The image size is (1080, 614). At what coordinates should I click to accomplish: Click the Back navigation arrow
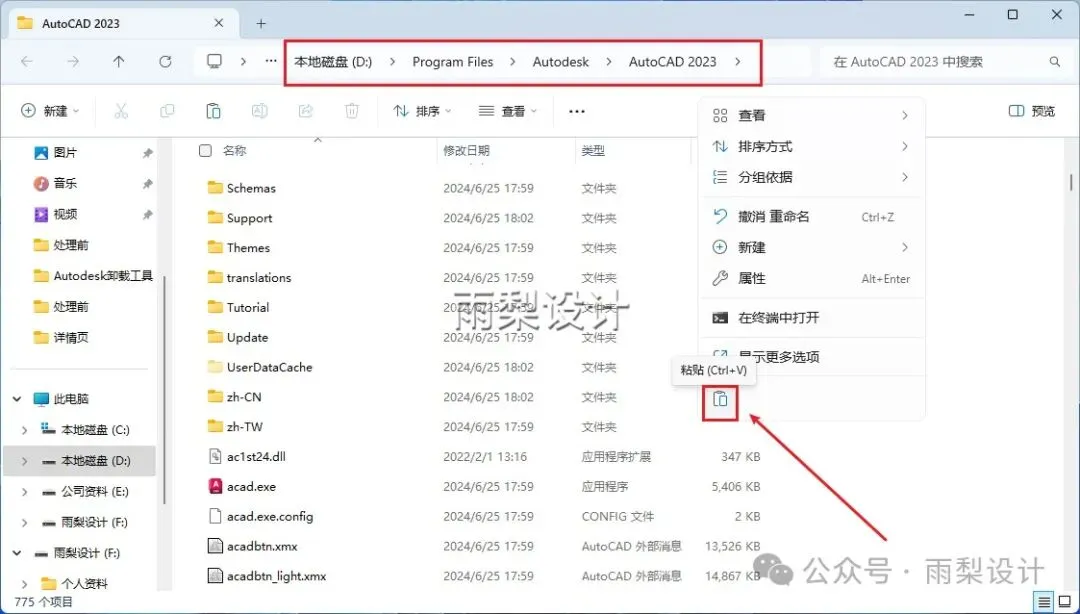point(27,61)
